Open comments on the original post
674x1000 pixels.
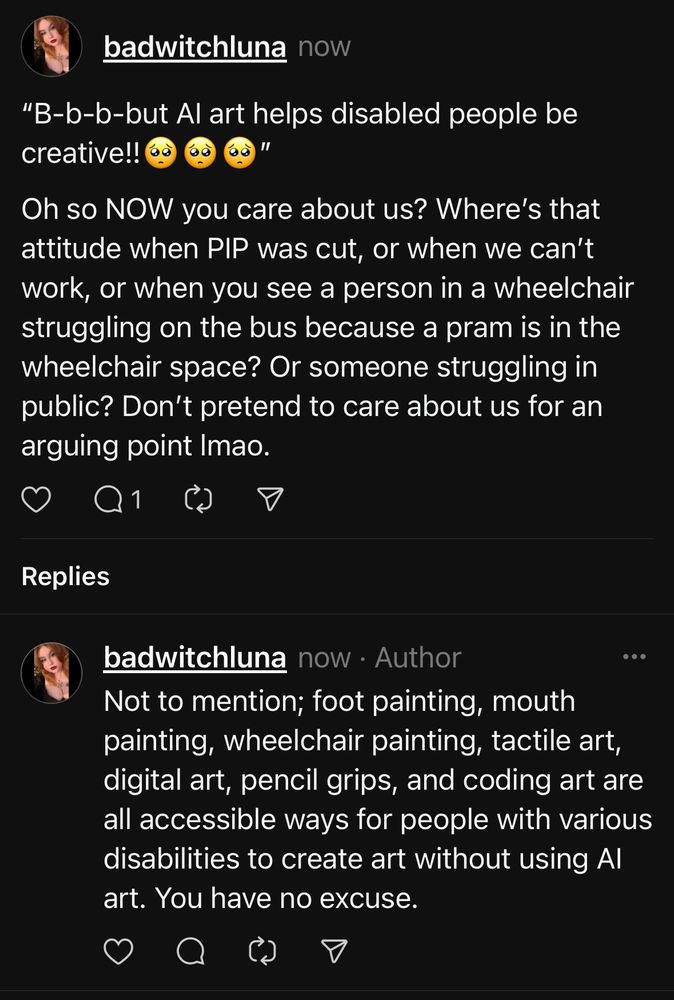tap(107, 499)
